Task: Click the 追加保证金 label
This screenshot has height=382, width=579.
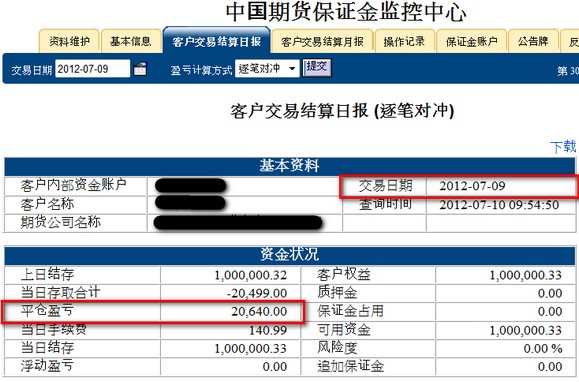Action: point(350,366)
